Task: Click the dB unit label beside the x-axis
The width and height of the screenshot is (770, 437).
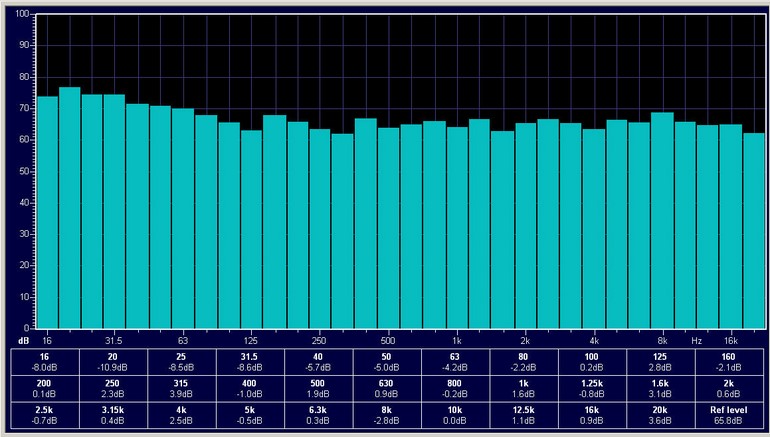Action: pyautogui.click(x=24, y=341)
